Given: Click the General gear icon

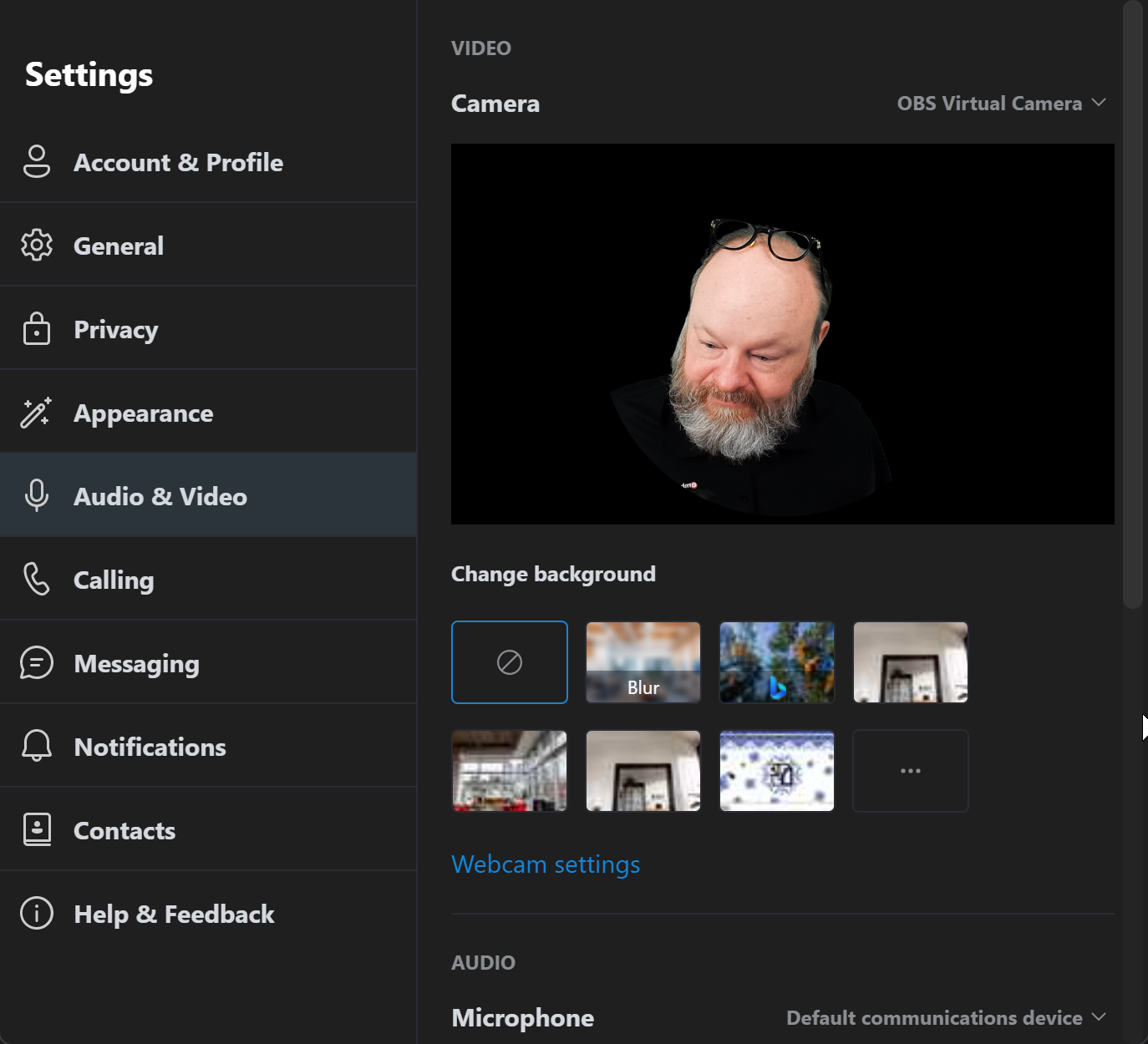Looking at the screenshot, I should click(37, 245).
